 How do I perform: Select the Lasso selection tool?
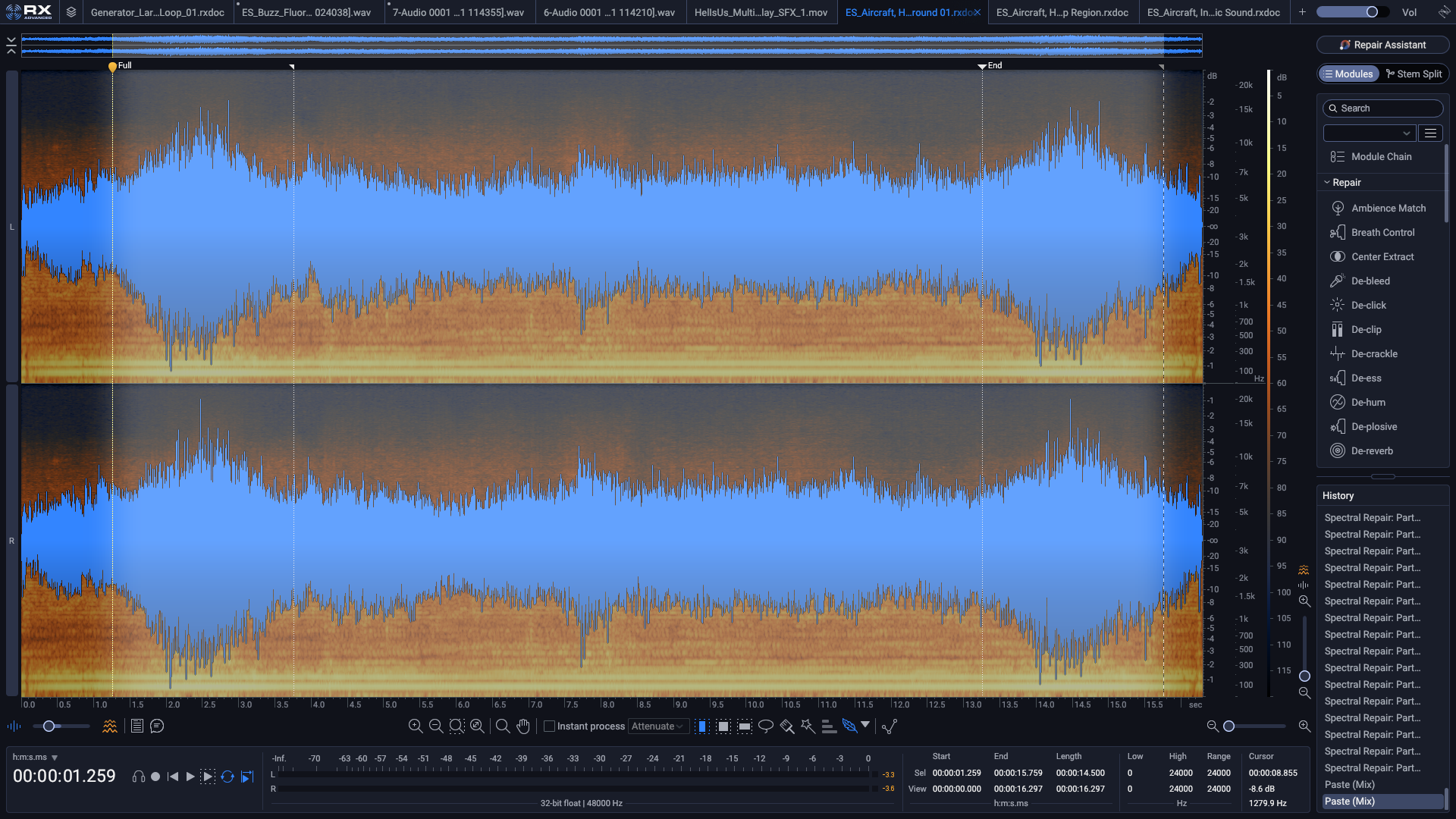pyautogui.click(x=766, y=726)
